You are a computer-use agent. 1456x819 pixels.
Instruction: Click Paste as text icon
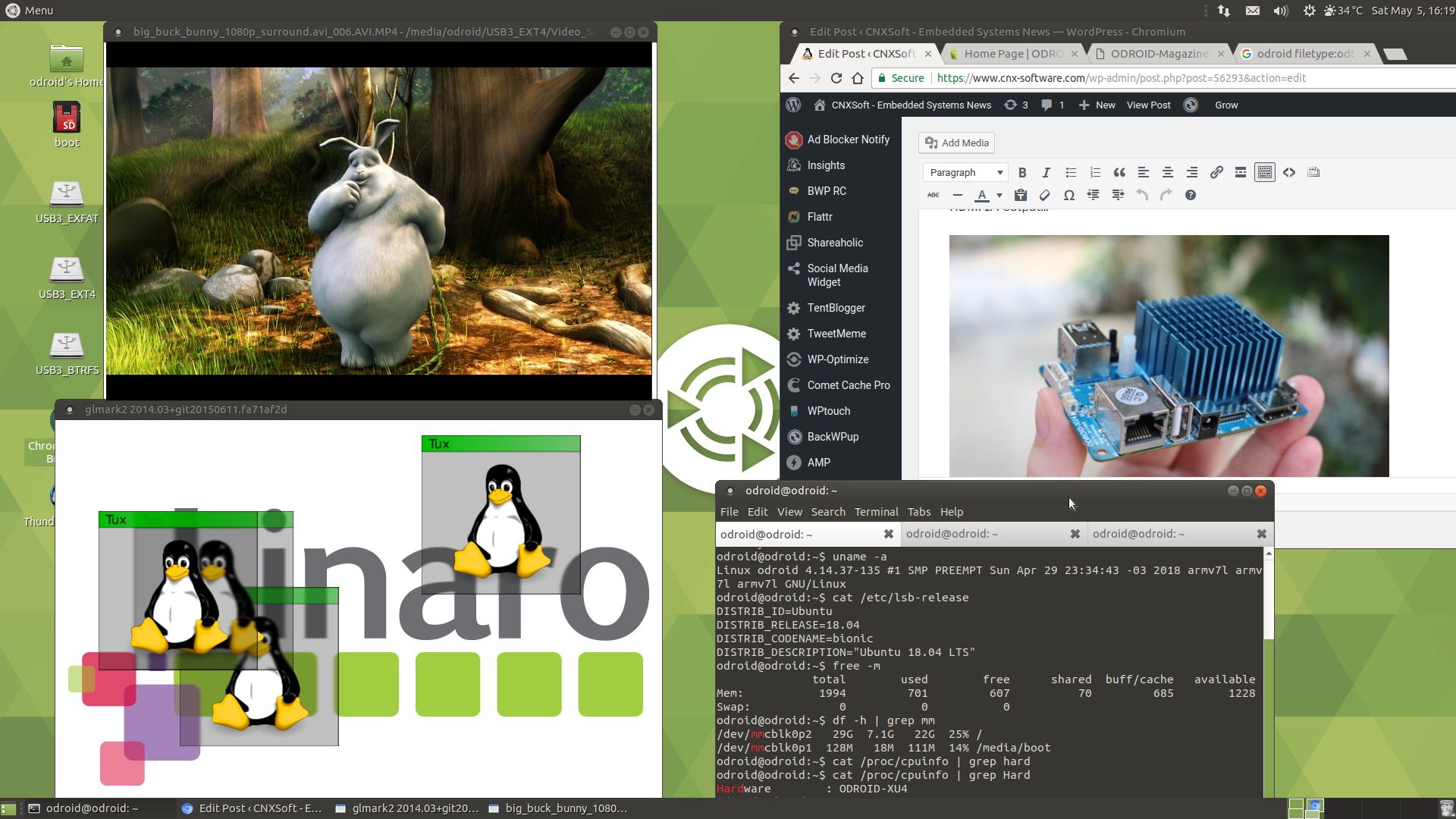point(1021,196)
